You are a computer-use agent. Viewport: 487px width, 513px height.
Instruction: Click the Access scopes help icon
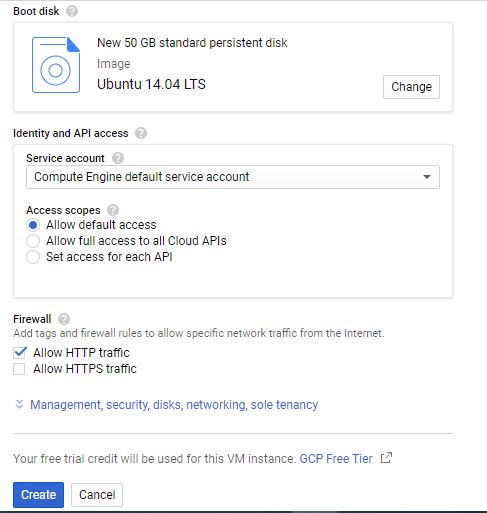113,210
